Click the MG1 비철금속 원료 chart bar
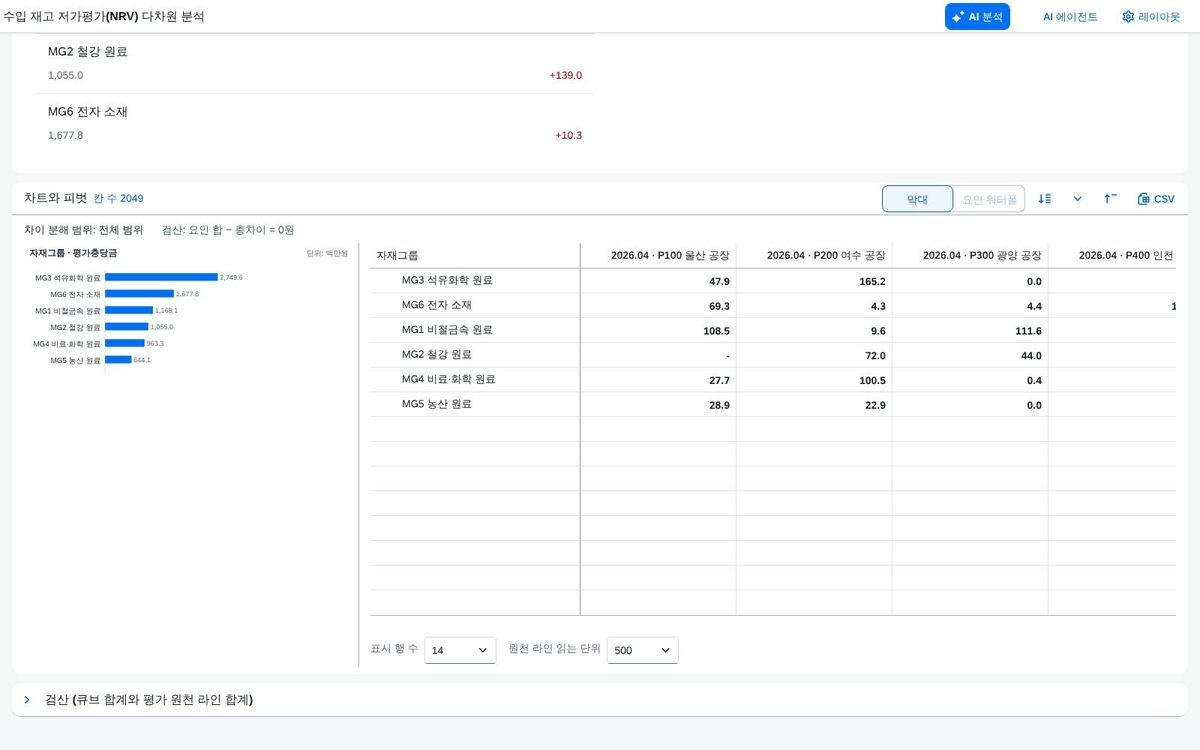 click(x=129, y=310)
